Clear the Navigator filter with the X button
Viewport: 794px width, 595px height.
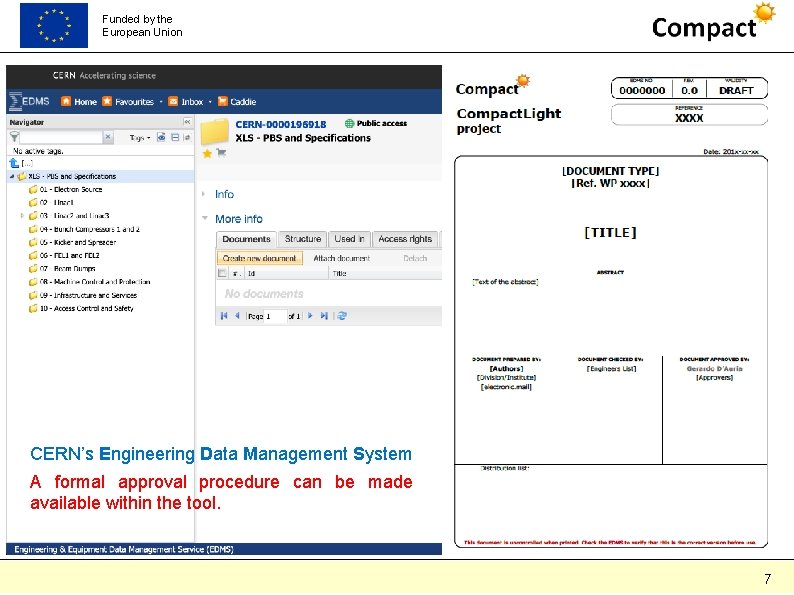click(108, 137)
